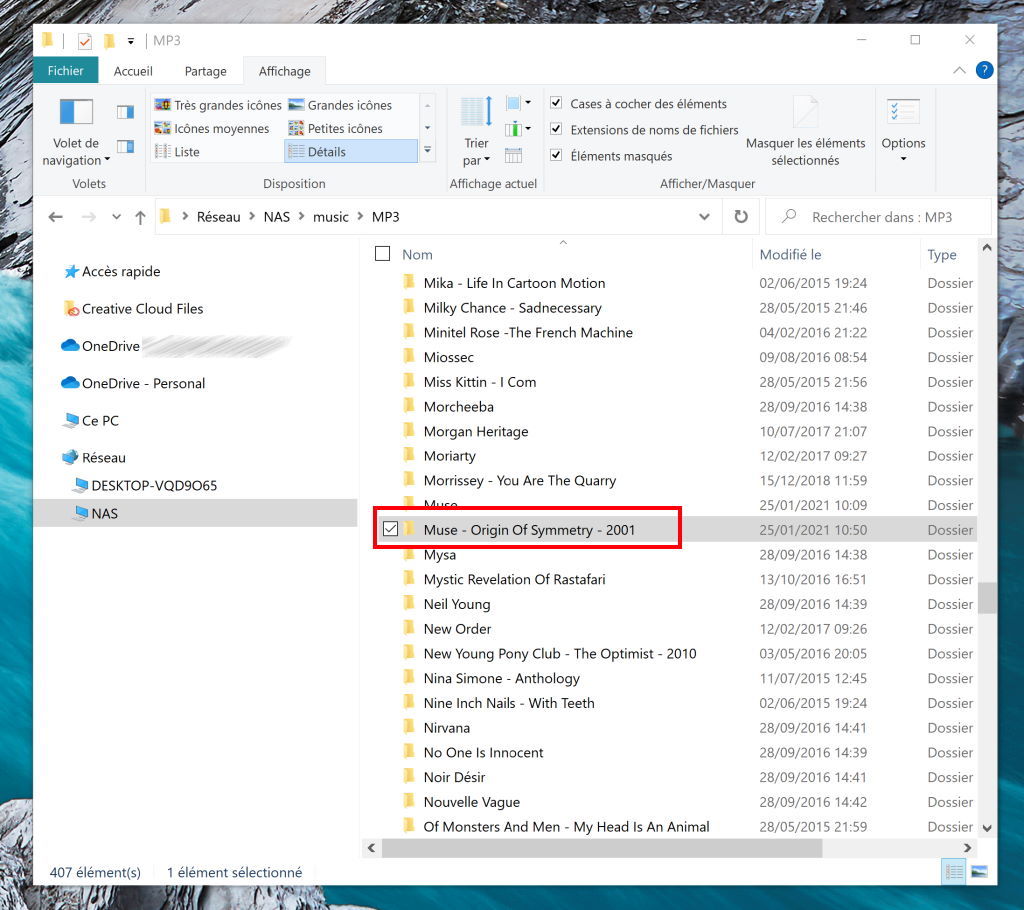Open the group-by dropdown icon
This screenshot has height=910, width=1024.
(519, 103)
